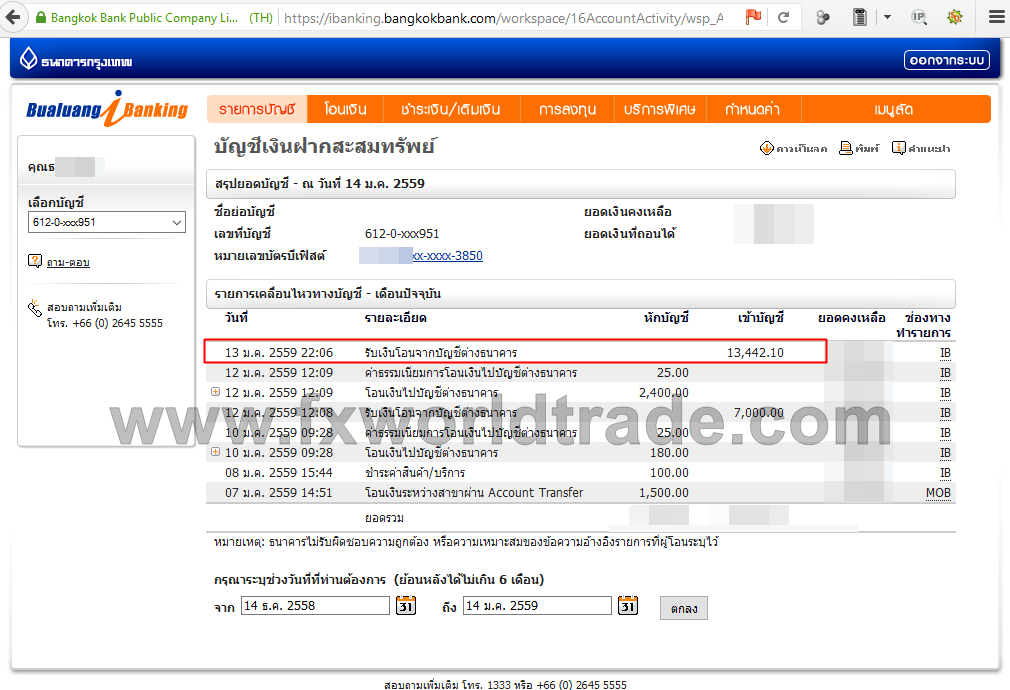Open the ชำระเงิน/เติมเงิน tab
Screen dimensions: 1010x690
coord(451,110)
